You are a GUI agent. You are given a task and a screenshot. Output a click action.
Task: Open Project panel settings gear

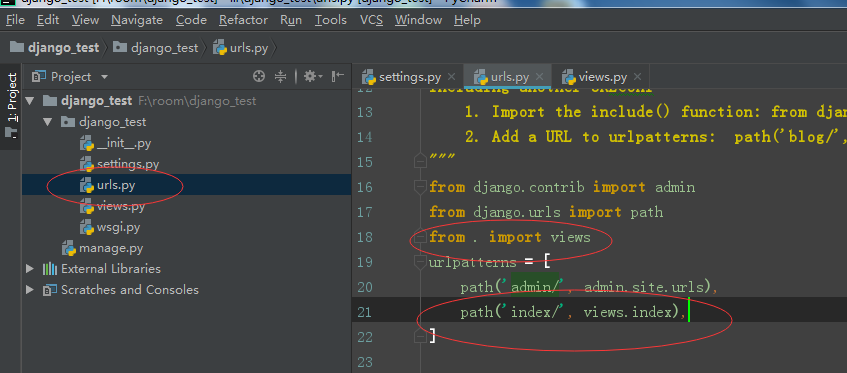(313, 77)
